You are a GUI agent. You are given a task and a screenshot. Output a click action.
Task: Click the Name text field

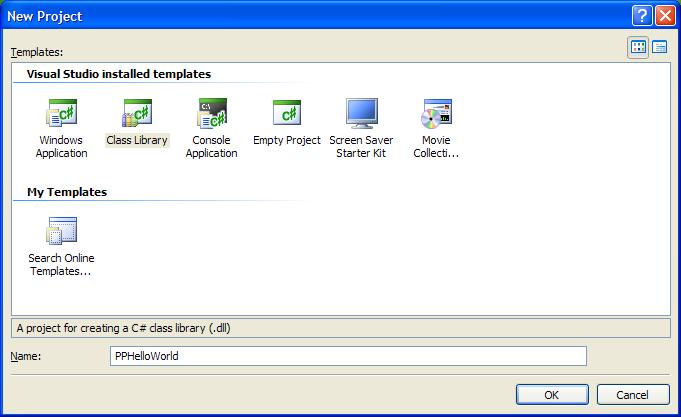tap(348, 356)
